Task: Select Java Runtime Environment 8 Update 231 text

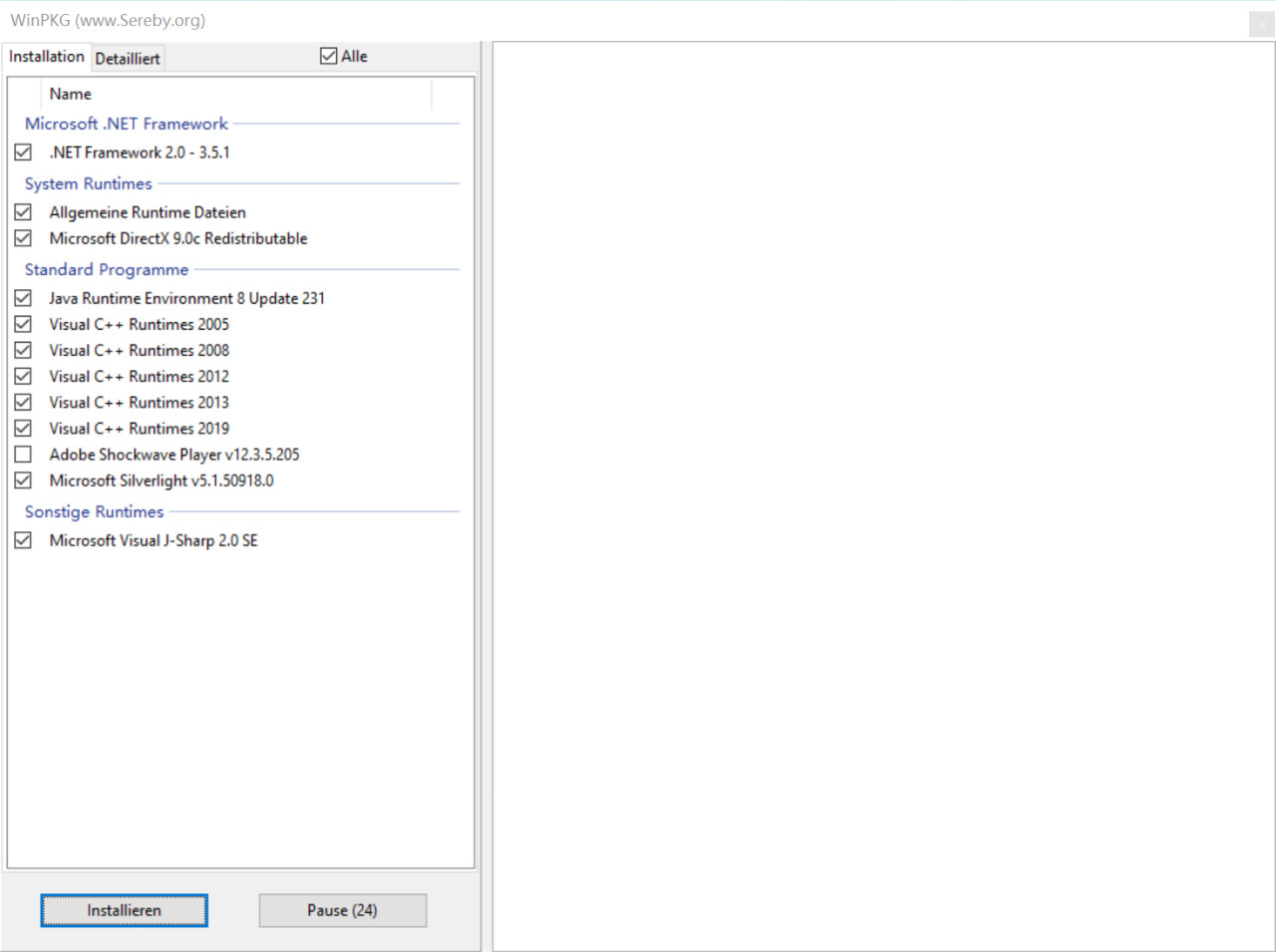Action: (187, 298)
